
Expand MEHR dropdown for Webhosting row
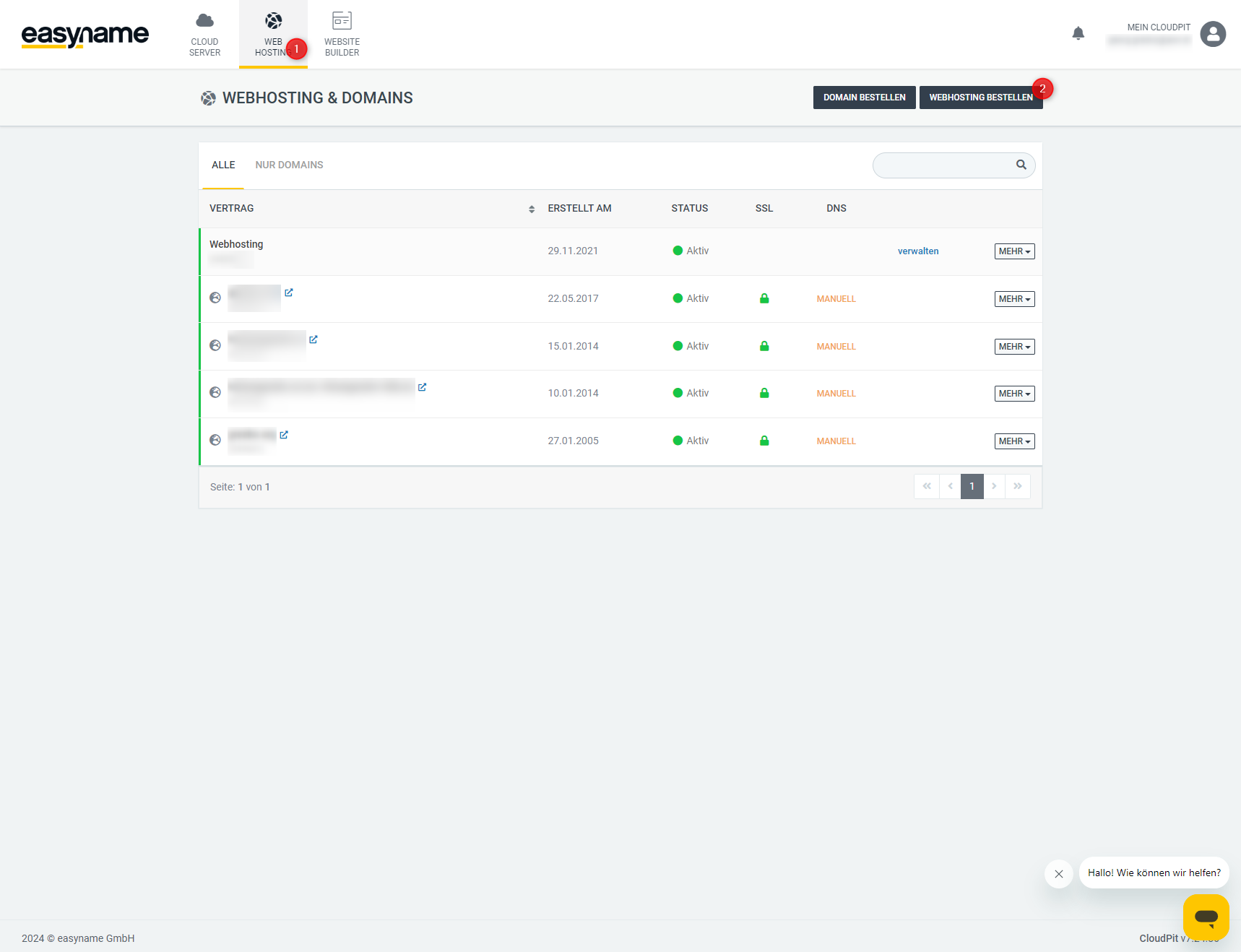pyautogui.click(x=1013, y=251)
